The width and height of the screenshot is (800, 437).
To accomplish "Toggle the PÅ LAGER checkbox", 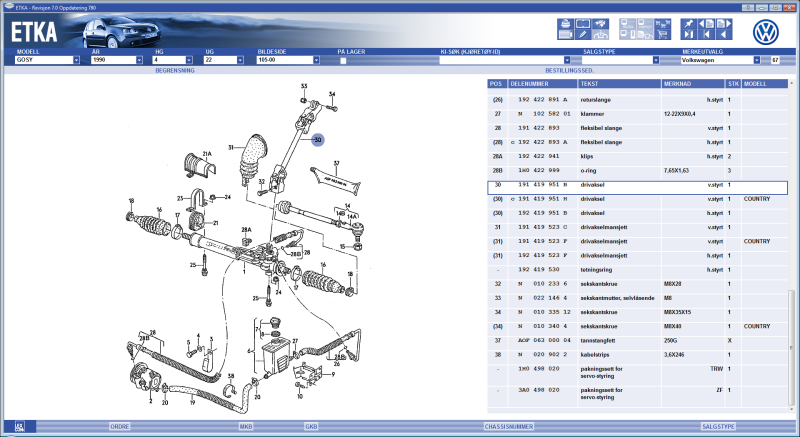I will 343,60.
